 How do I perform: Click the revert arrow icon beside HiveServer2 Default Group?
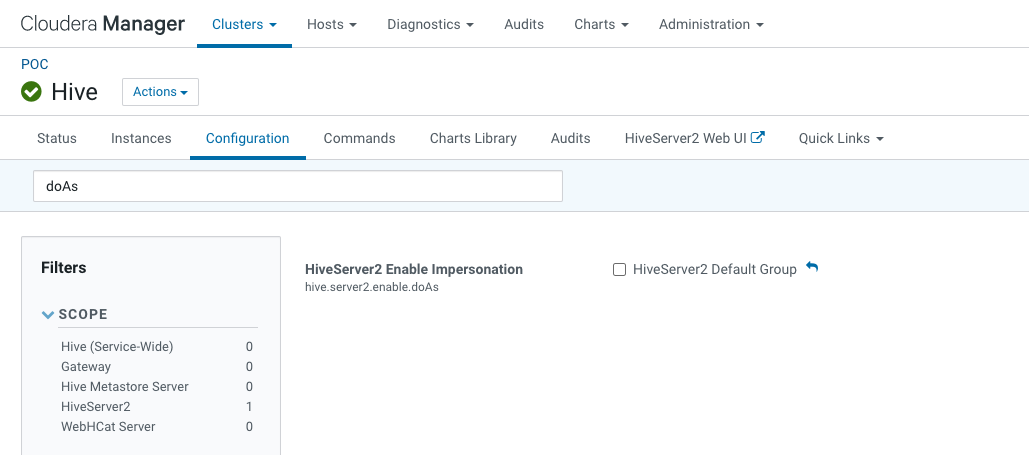point(812,267)
